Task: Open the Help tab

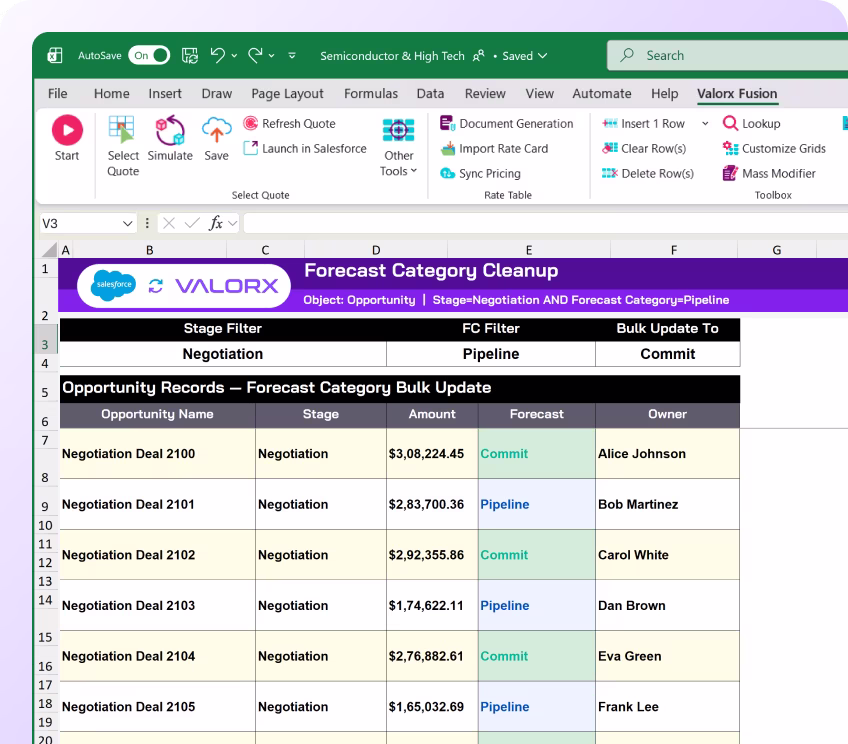Action: pyautogui.click(x=665, y=94)
